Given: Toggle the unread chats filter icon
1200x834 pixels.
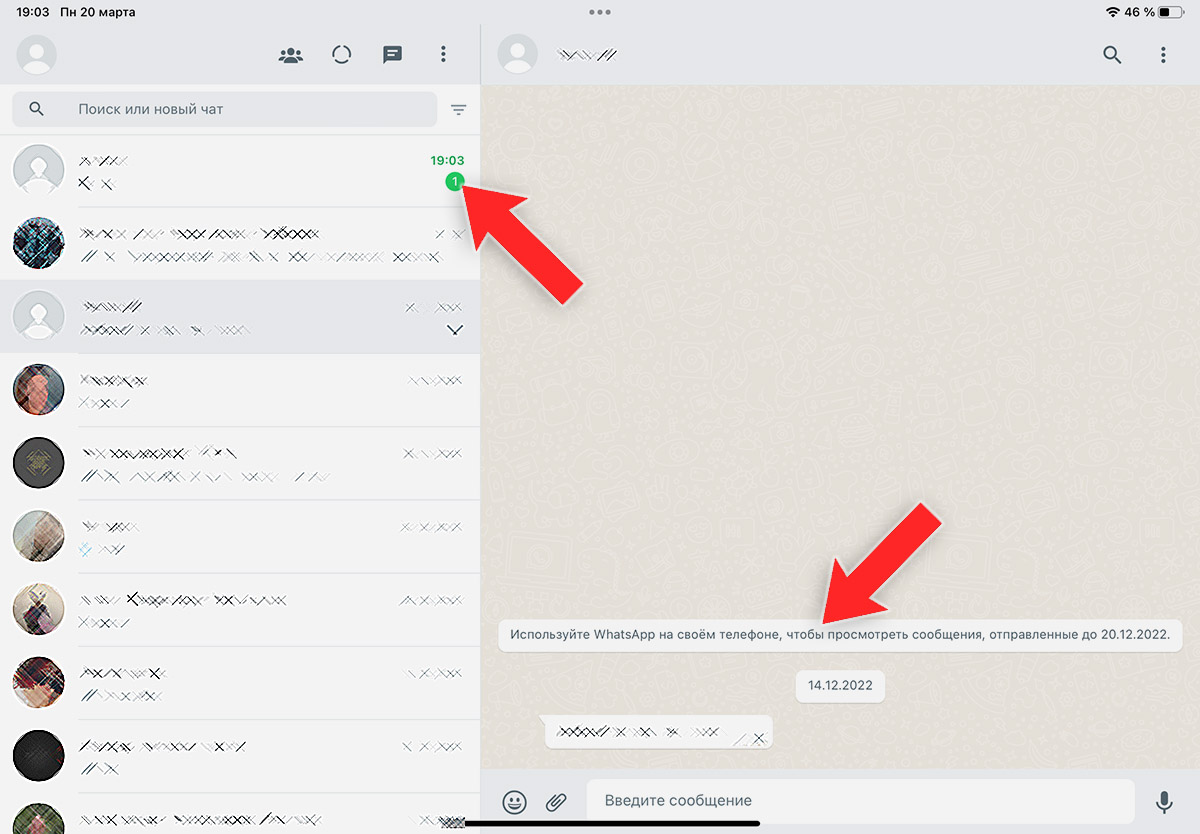Looking at the screenshot, I should click(x=459, y=110).
